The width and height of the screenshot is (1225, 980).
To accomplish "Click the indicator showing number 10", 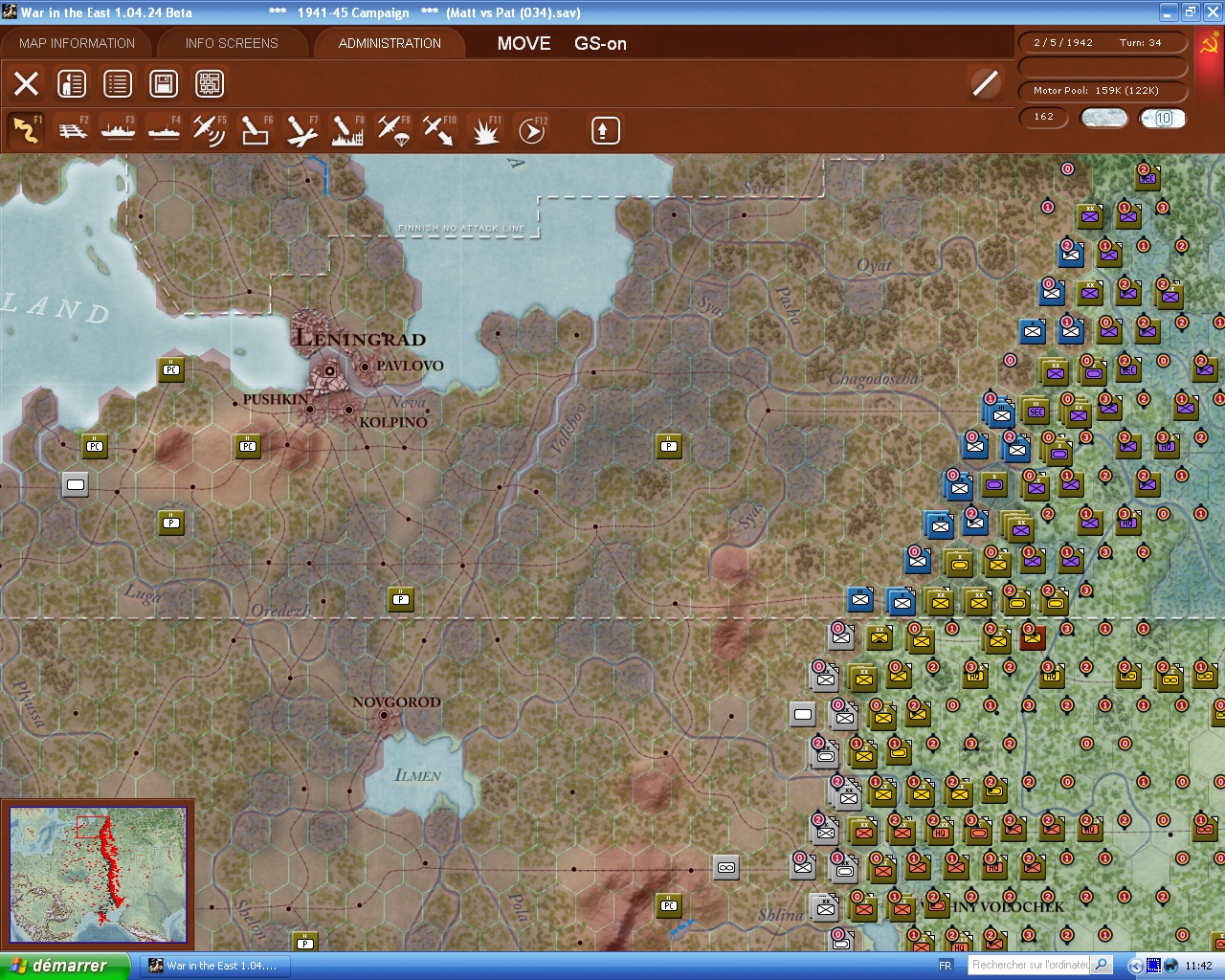I will pos(1163,118).
